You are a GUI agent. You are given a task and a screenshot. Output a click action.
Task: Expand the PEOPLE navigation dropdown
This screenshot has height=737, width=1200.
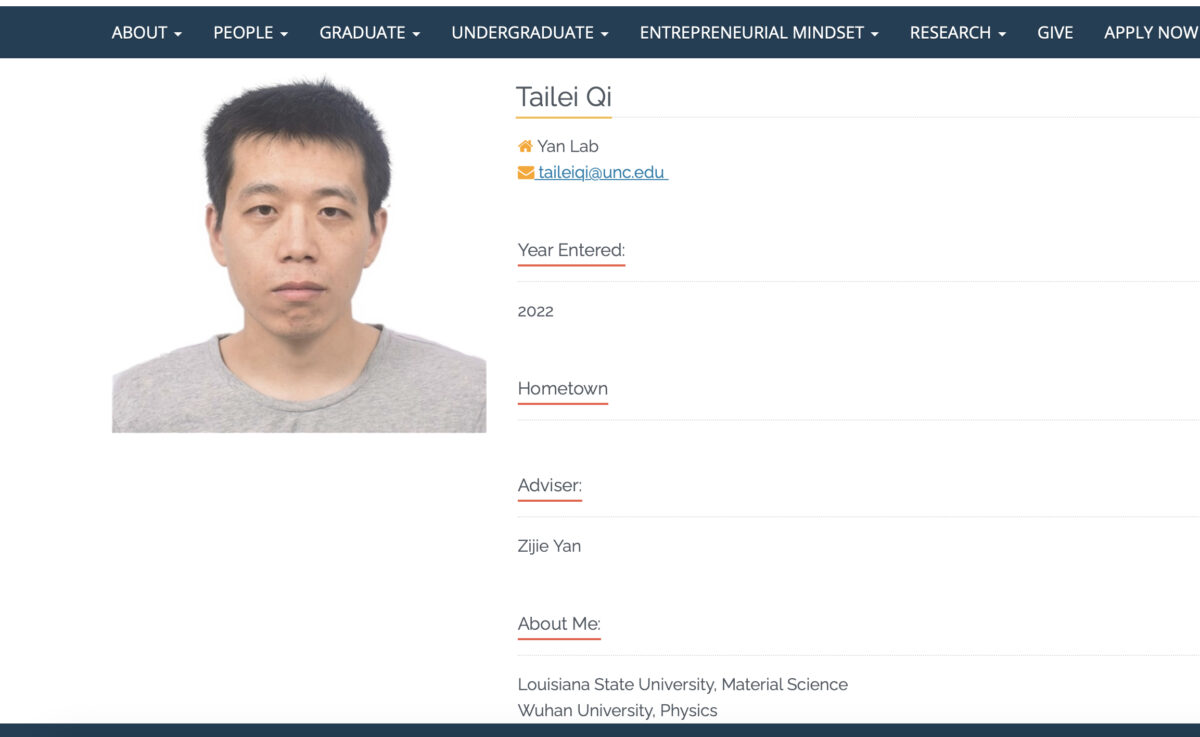tap(250, 33)
